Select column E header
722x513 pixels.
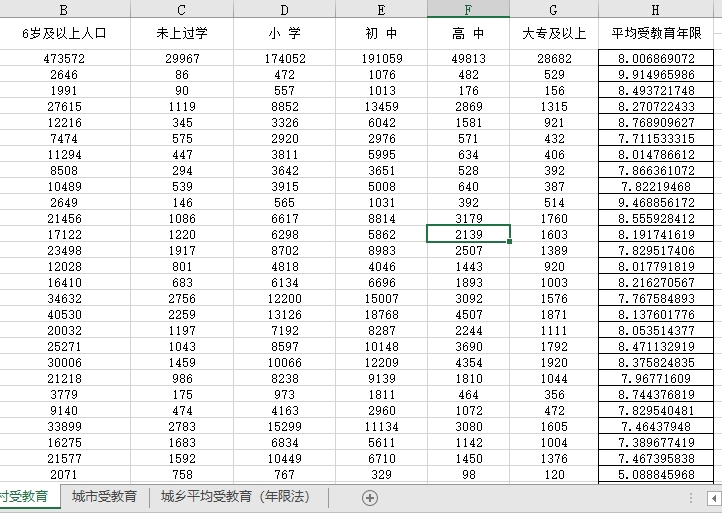click(381, 9)
